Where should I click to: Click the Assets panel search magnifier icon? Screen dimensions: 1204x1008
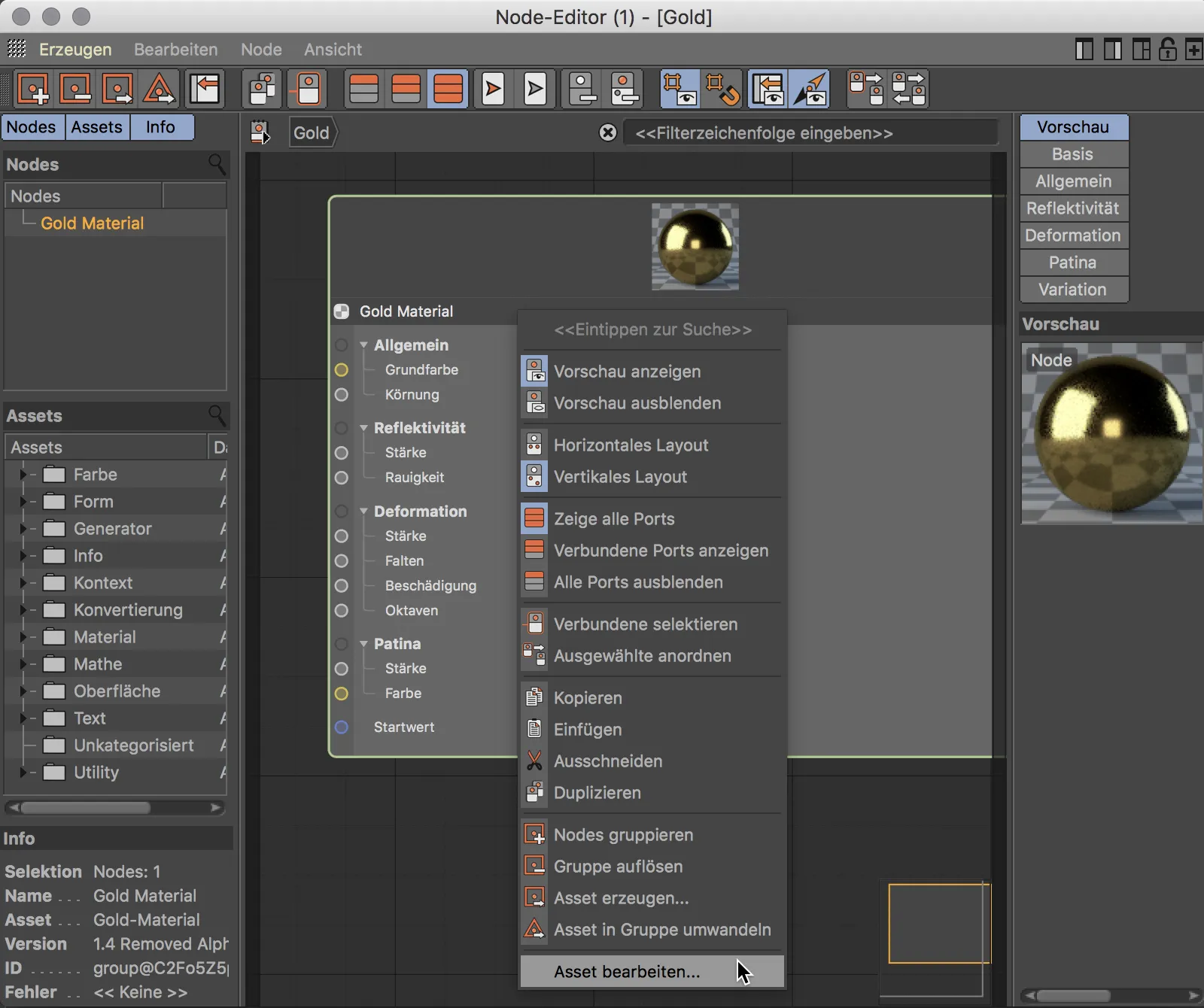217,415
